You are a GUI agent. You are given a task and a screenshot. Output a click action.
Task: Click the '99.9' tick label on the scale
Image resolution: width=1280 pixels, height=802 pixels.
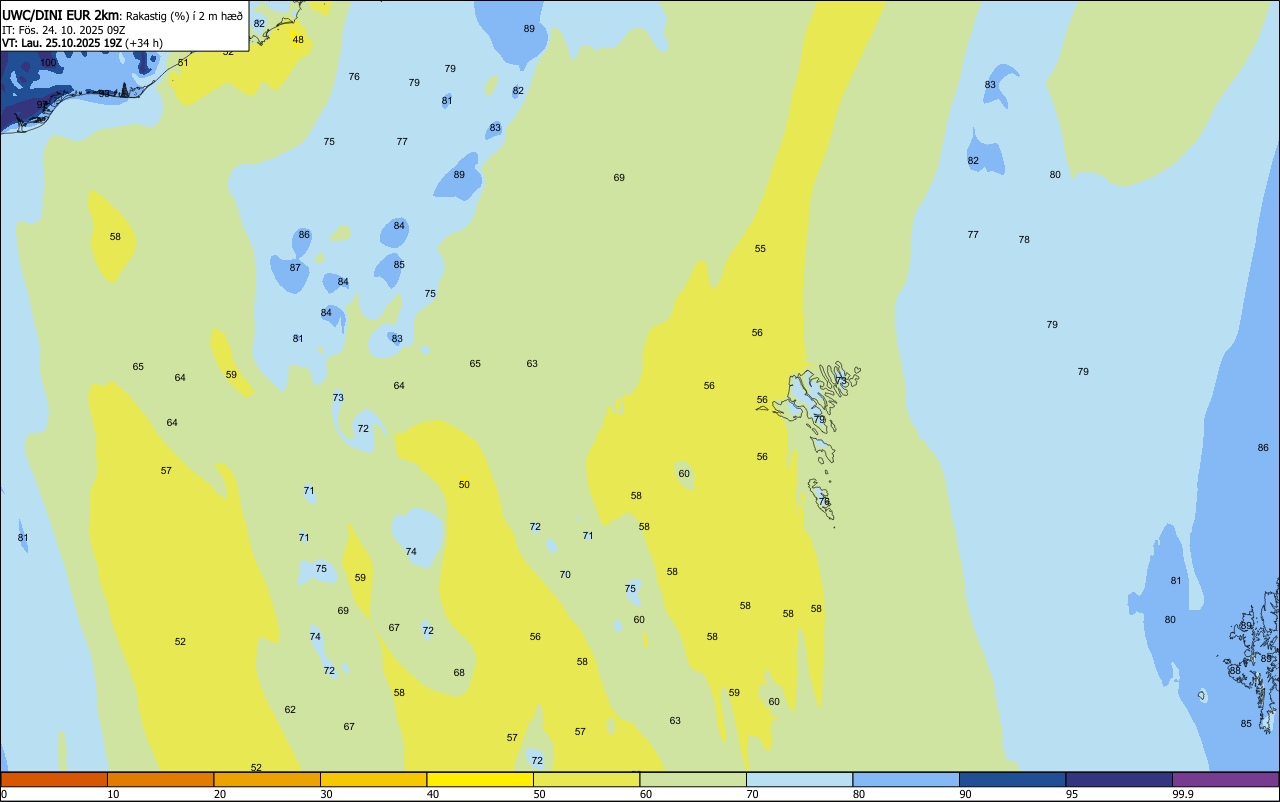click(x=1183, y=794)
